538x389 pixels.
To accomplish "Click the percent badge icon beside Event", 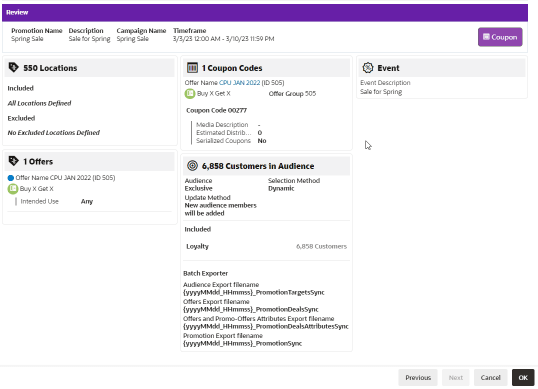I will 368,68.
